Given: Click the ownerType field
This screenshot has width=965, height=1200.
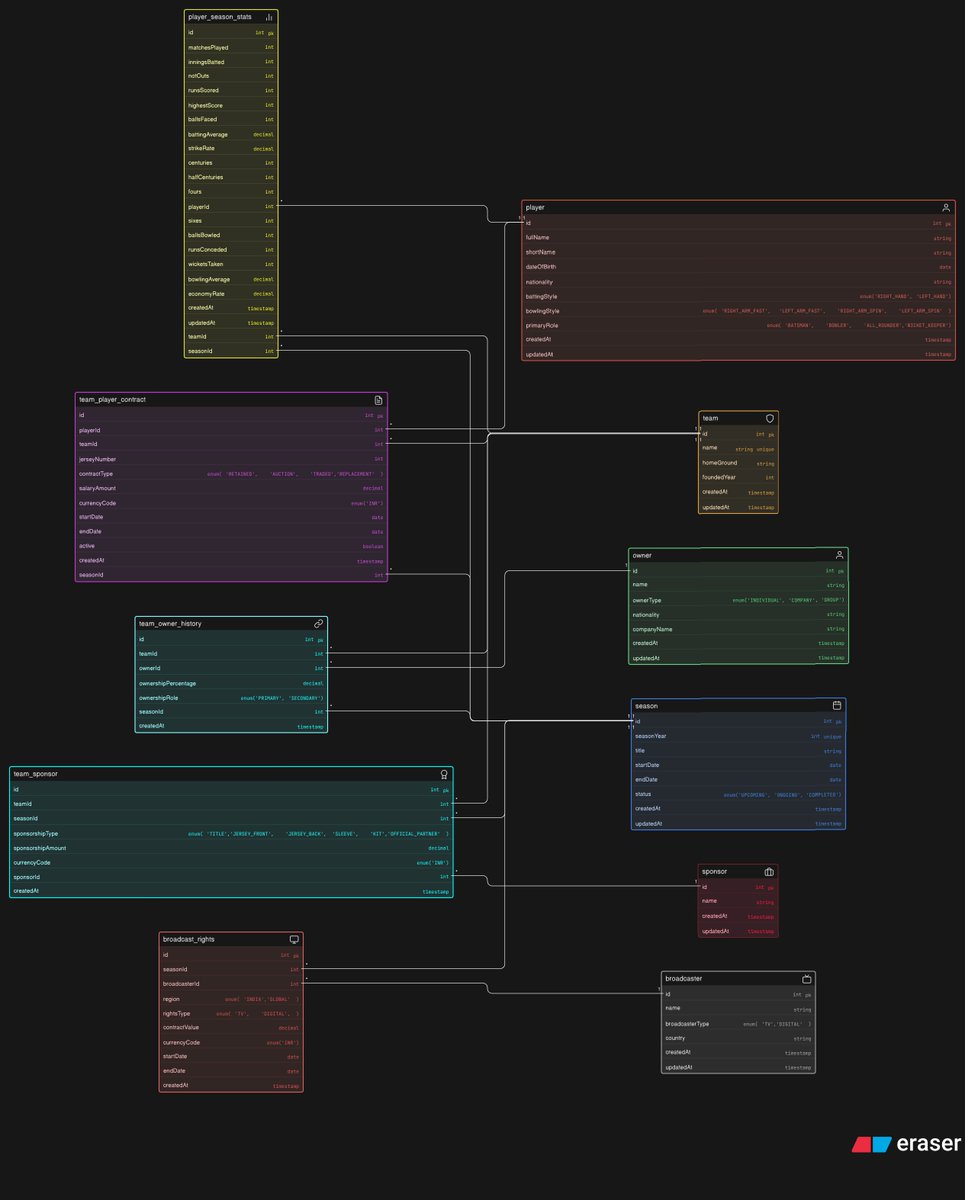Looking at the screenshot, I should pyautogui.click(x=738, y=600).
